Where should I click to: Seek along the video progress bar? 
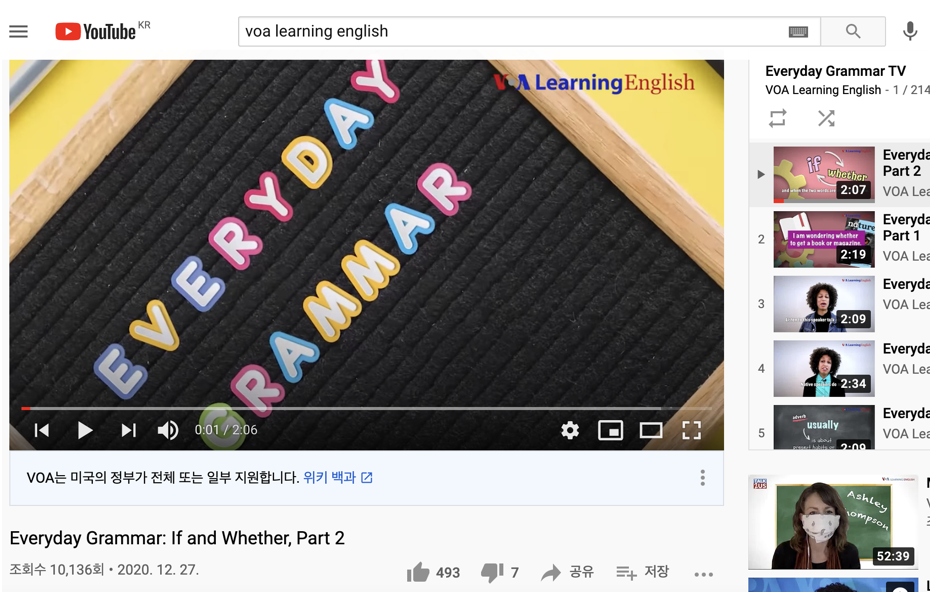(366, 409)
